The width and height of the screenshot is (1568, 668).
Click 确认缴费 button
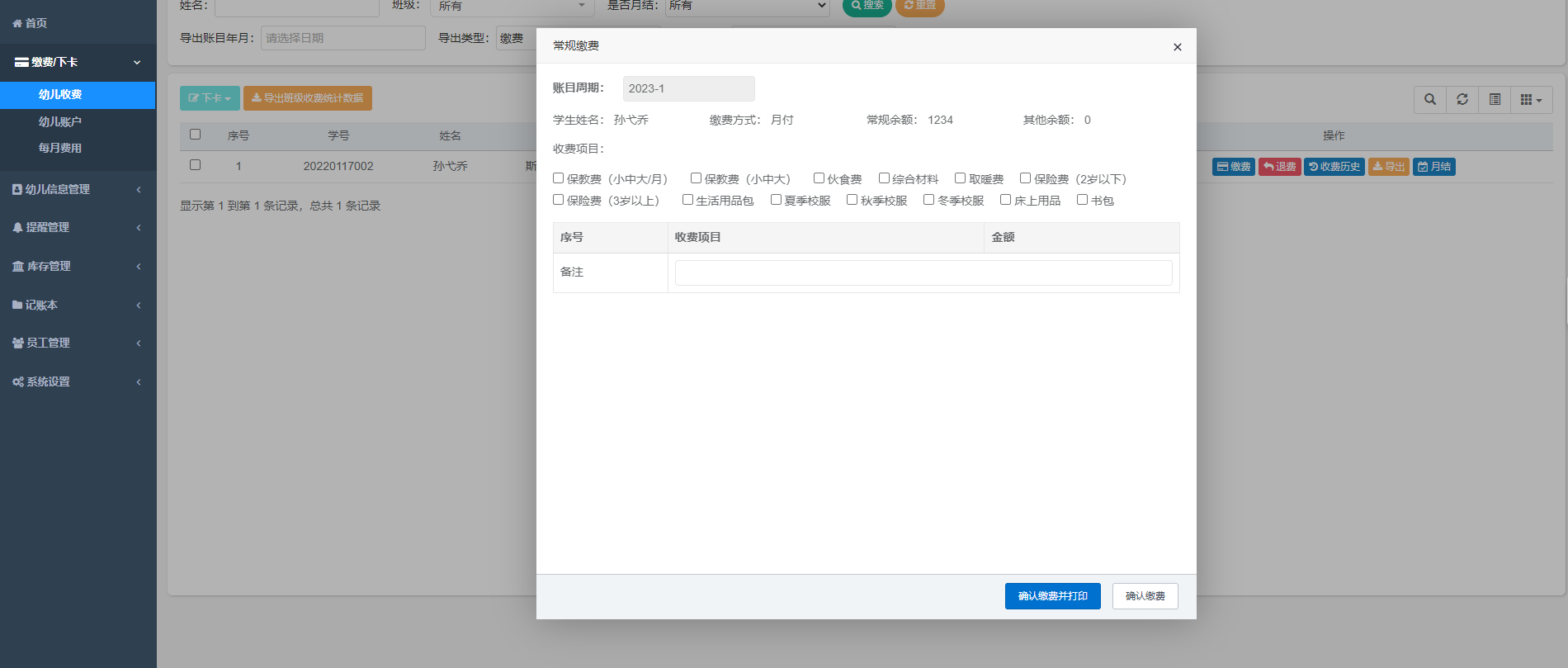(x=1145, y=596)
